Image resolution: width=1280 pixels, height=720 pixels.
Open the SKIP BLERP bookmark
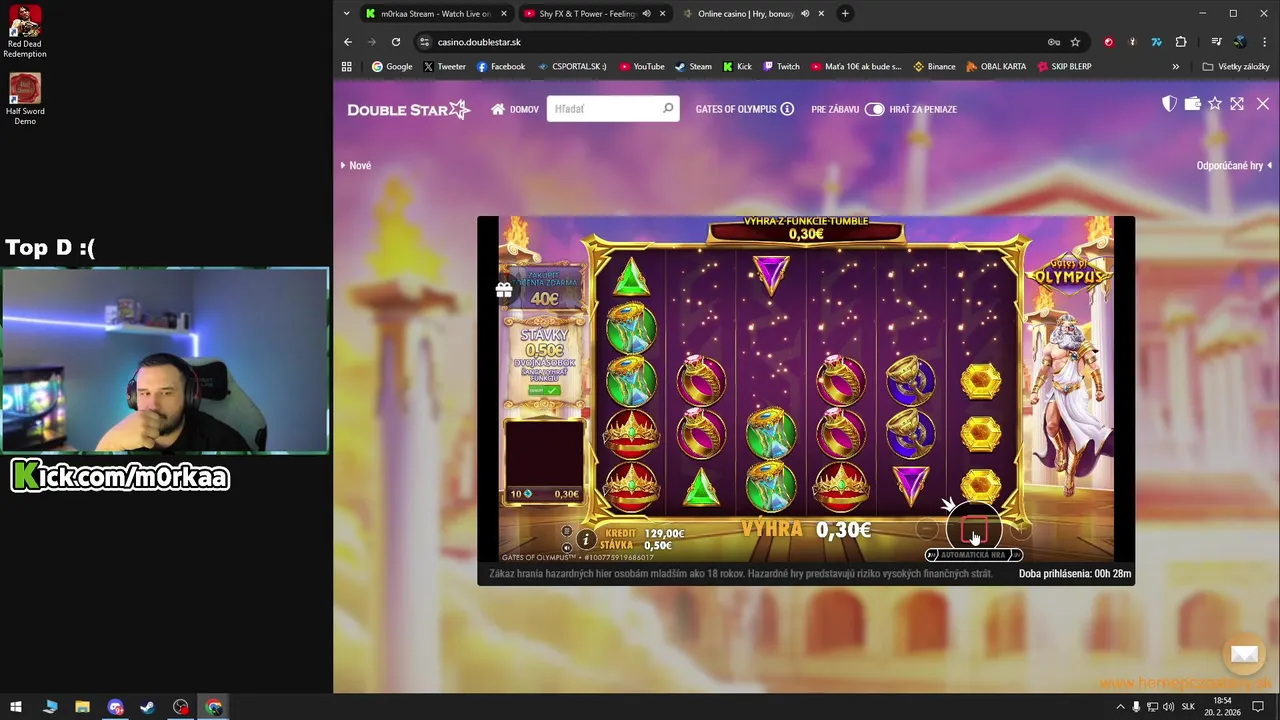click(1064, 67)
